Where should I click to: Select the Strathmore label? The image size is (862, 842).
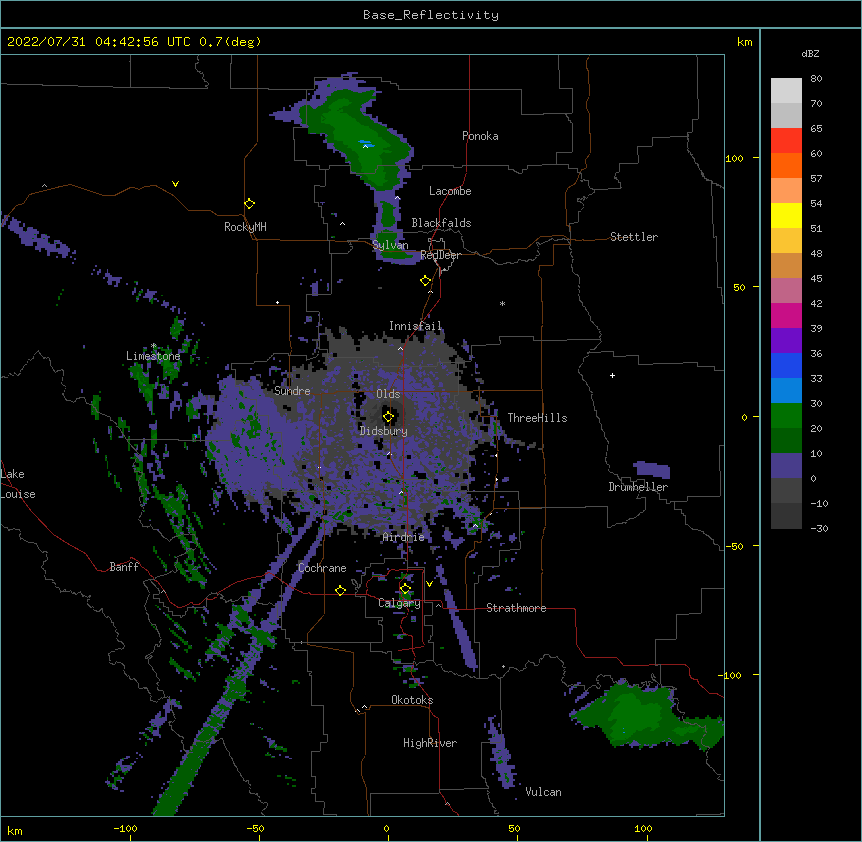pyautogui.click(x=516, y=608)
